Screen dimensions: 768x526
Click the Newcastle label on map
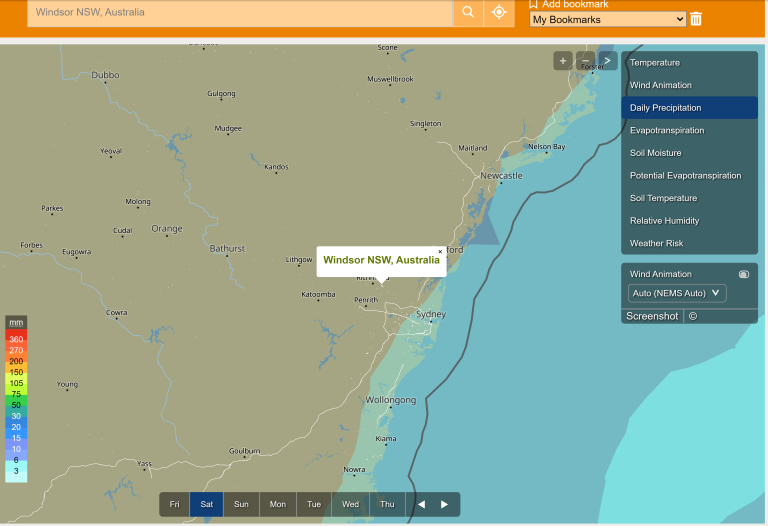pyautogui.click(x=501, y=175)
